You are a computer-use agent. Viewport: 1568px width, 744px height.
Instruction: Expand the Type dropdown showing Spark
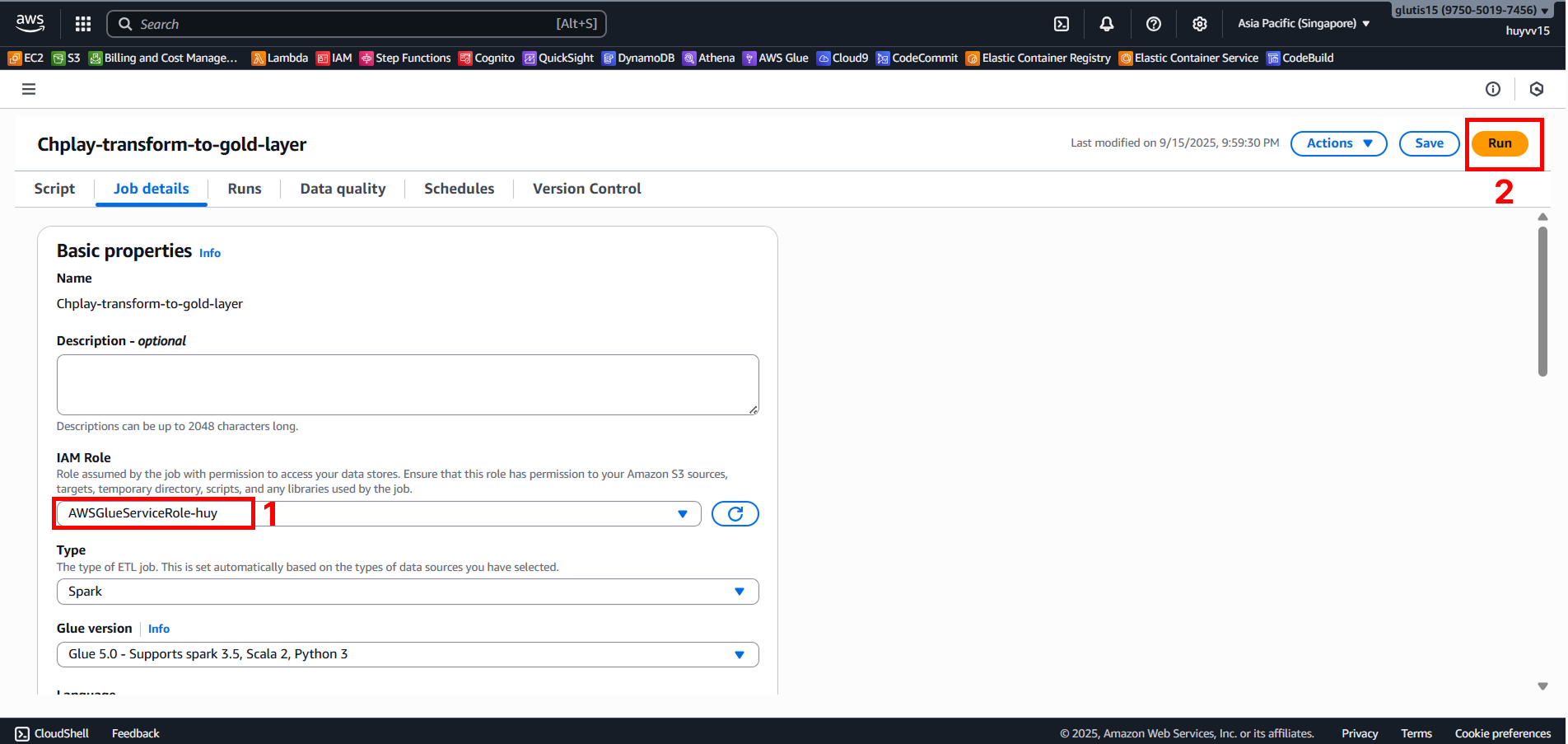(x=739, y=592)
